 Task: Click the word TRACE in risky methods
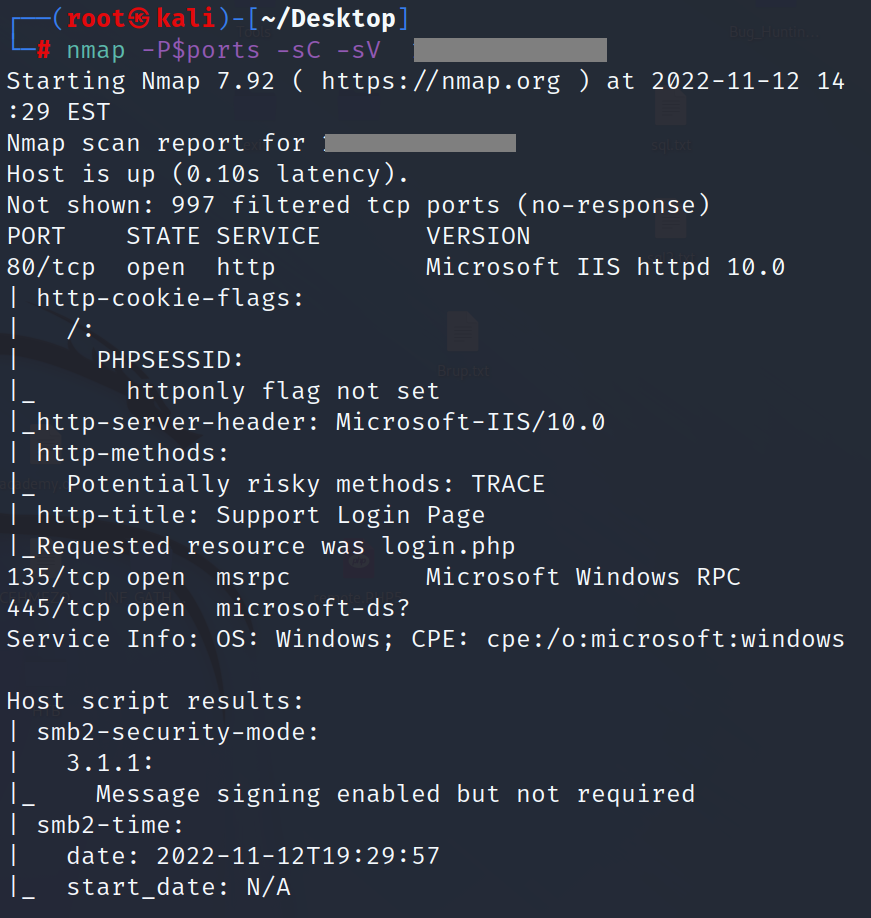tap(508, 484)
